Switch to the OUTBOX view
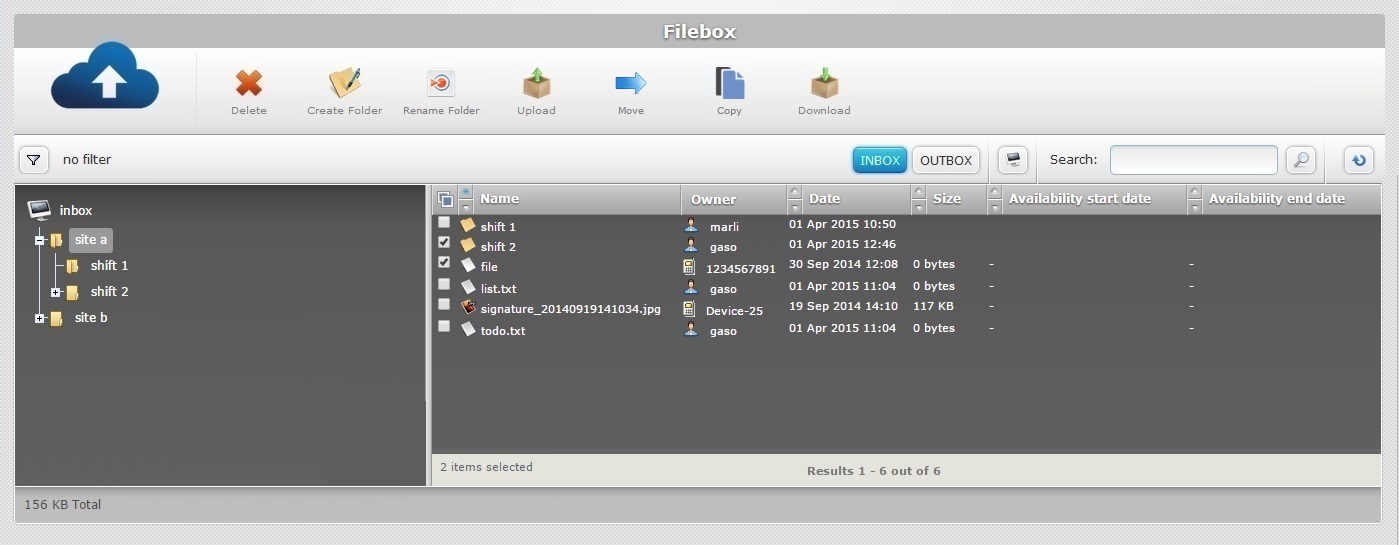 tap(946, 160)
